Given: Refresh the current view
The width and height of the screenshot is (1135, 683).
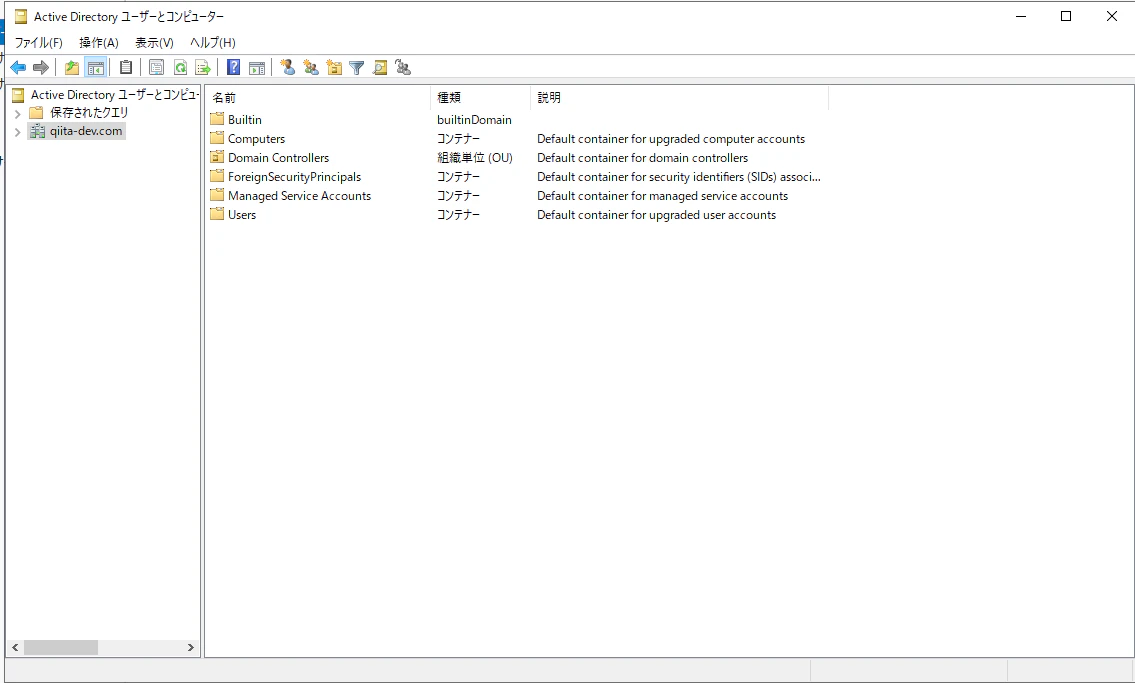Looking at the screenshot, I should (x=180, y=68).
